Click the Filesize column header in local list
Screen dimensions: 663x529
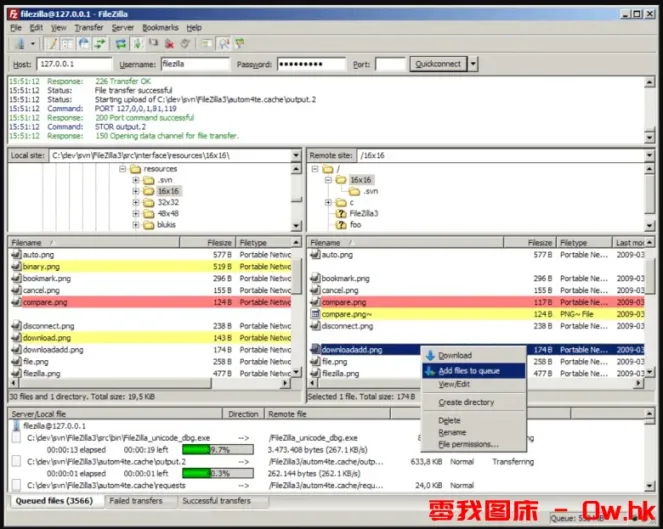tap(219, 243)
